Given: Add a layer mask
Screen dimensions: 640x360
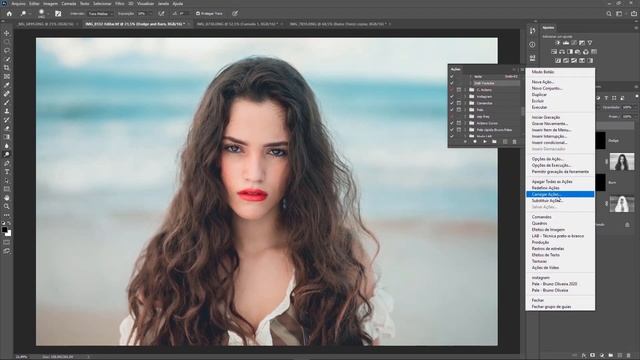Looking at the screenshot, I should (x=593, y=356).
